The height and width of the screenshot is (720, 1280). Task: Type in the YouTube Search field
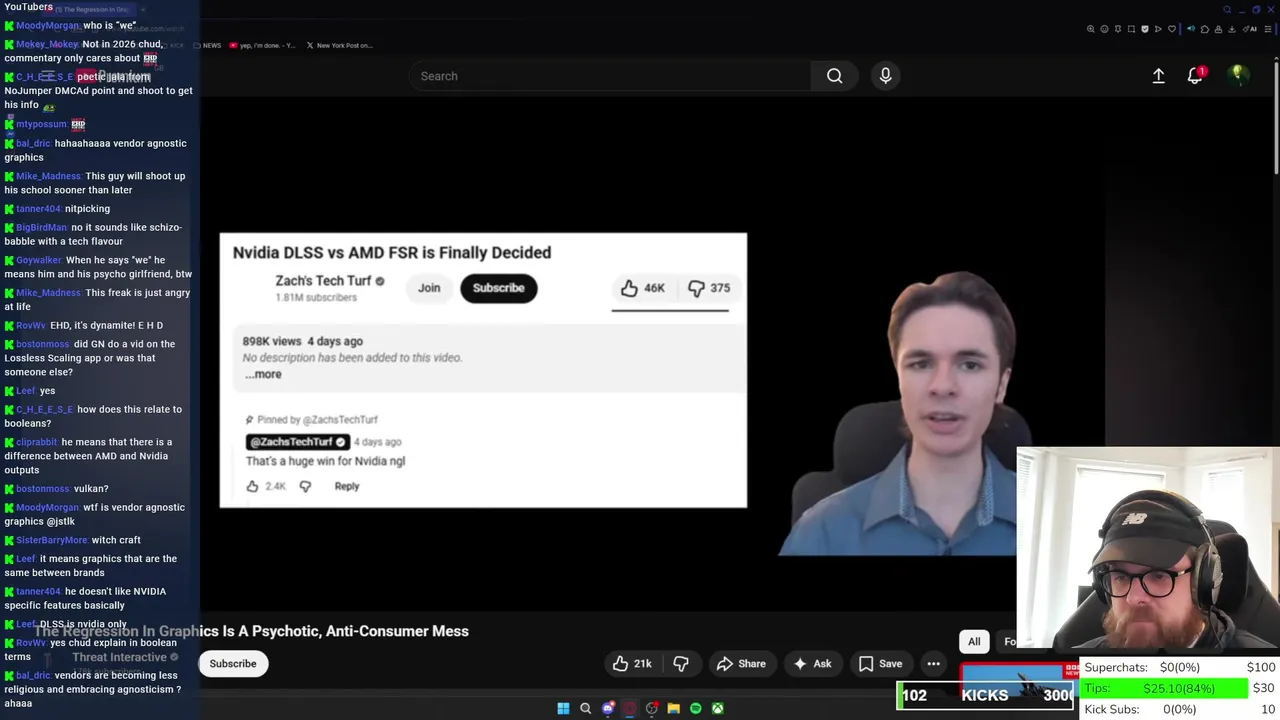point(610,76)
